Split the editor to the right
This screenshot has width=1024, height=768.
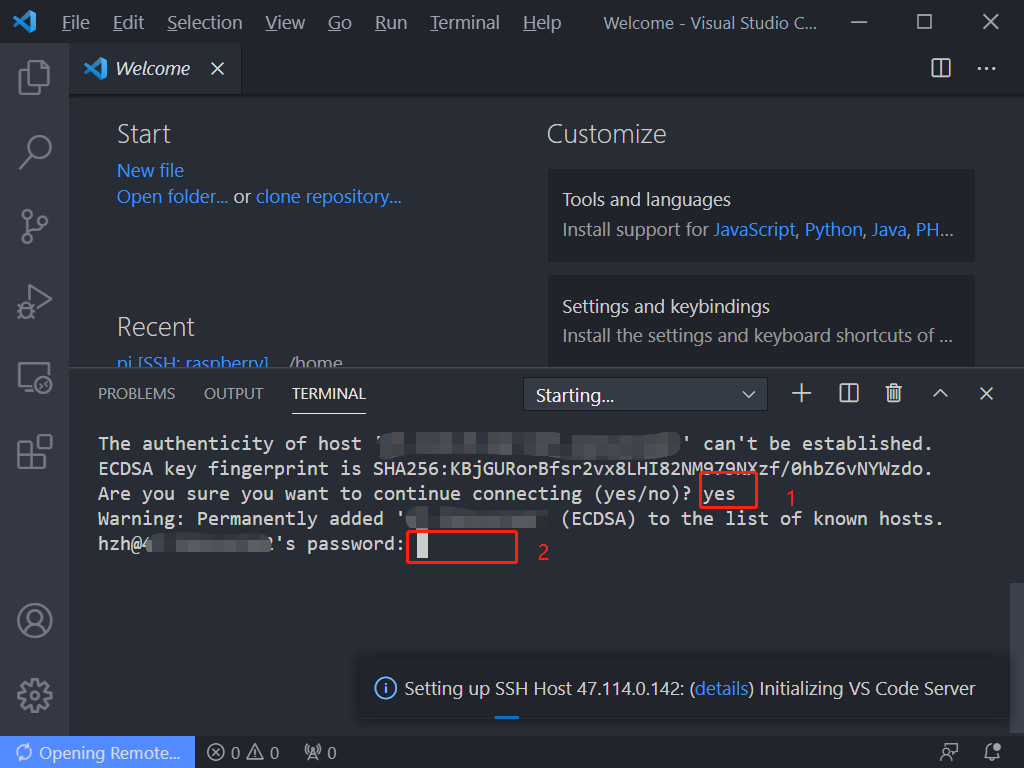coord(940,68)
